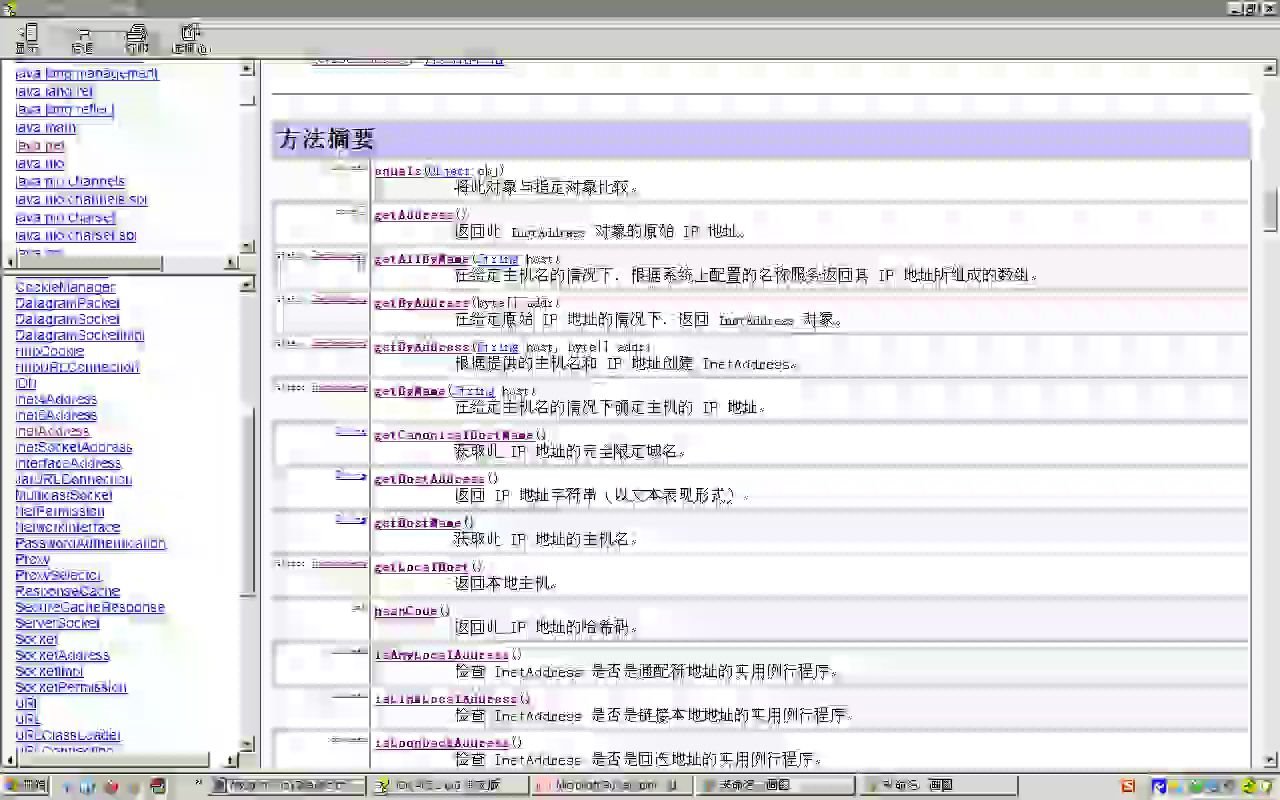Image resolution: width=1280 pixels, height=800 pixels.
Task: Open the java.nio package link
Action: pyautogui.click(x=40, y=163)
